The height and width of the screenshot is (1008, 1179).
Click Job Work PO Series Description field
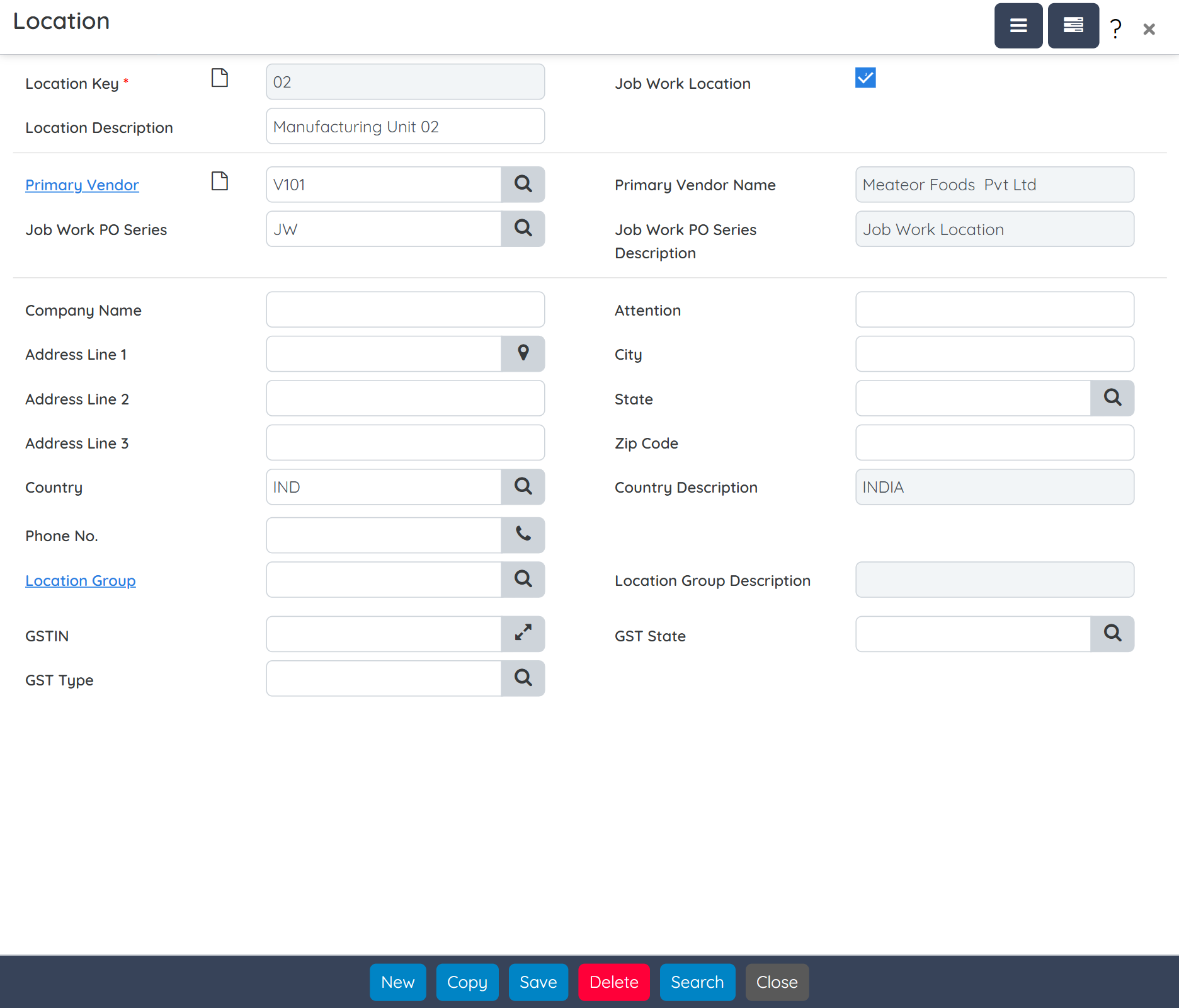995,229
